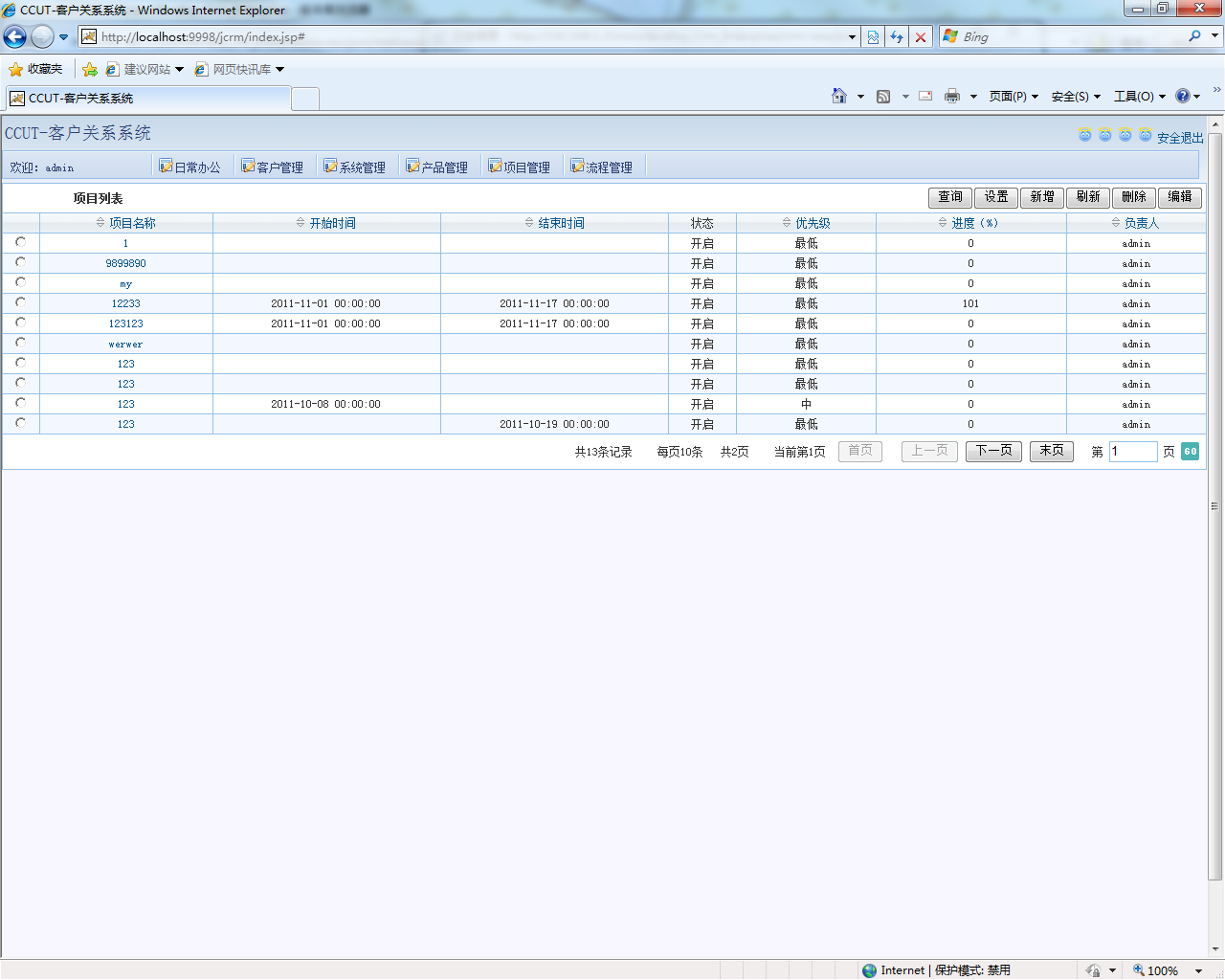Click the page number input field
The width and height of the screenshot is (1225, 980).
1133,452
